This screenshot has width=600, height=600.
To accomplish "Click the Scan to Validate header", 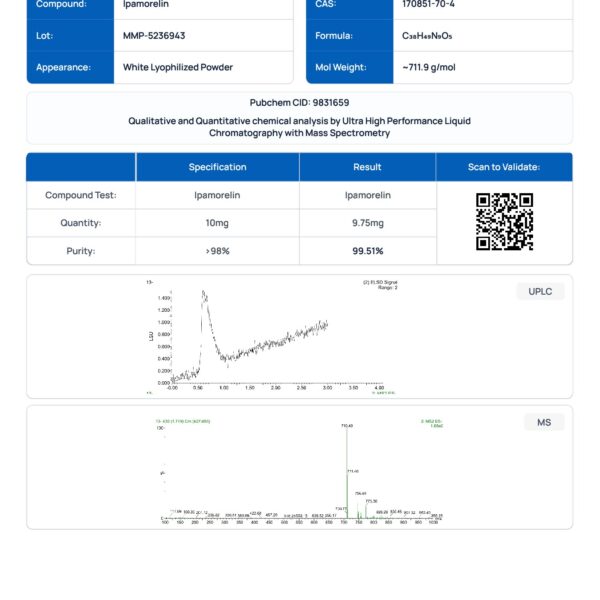I will (504, 167).
